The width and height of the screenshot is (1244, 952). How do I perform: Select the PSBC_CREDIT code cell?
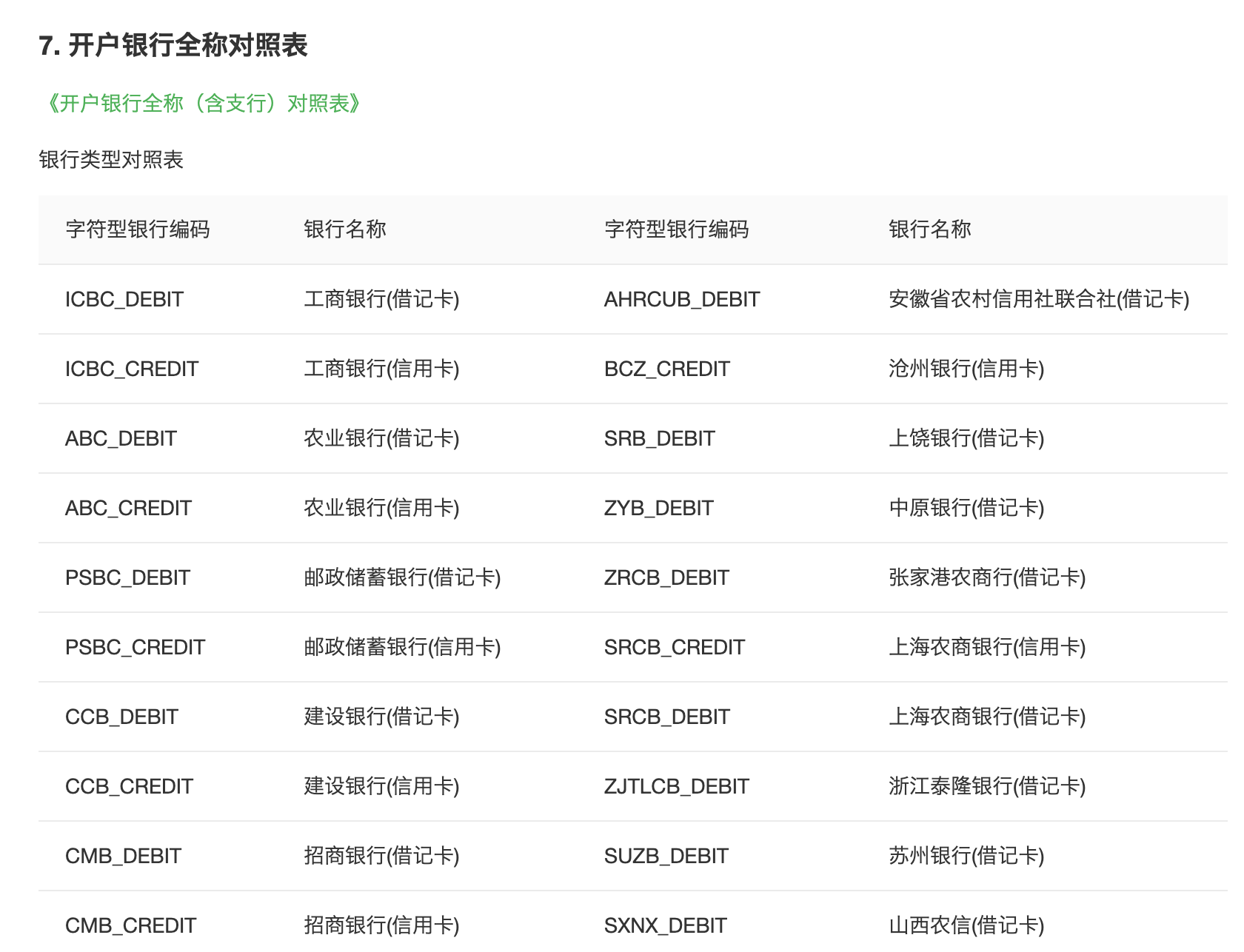coord(135,647)
